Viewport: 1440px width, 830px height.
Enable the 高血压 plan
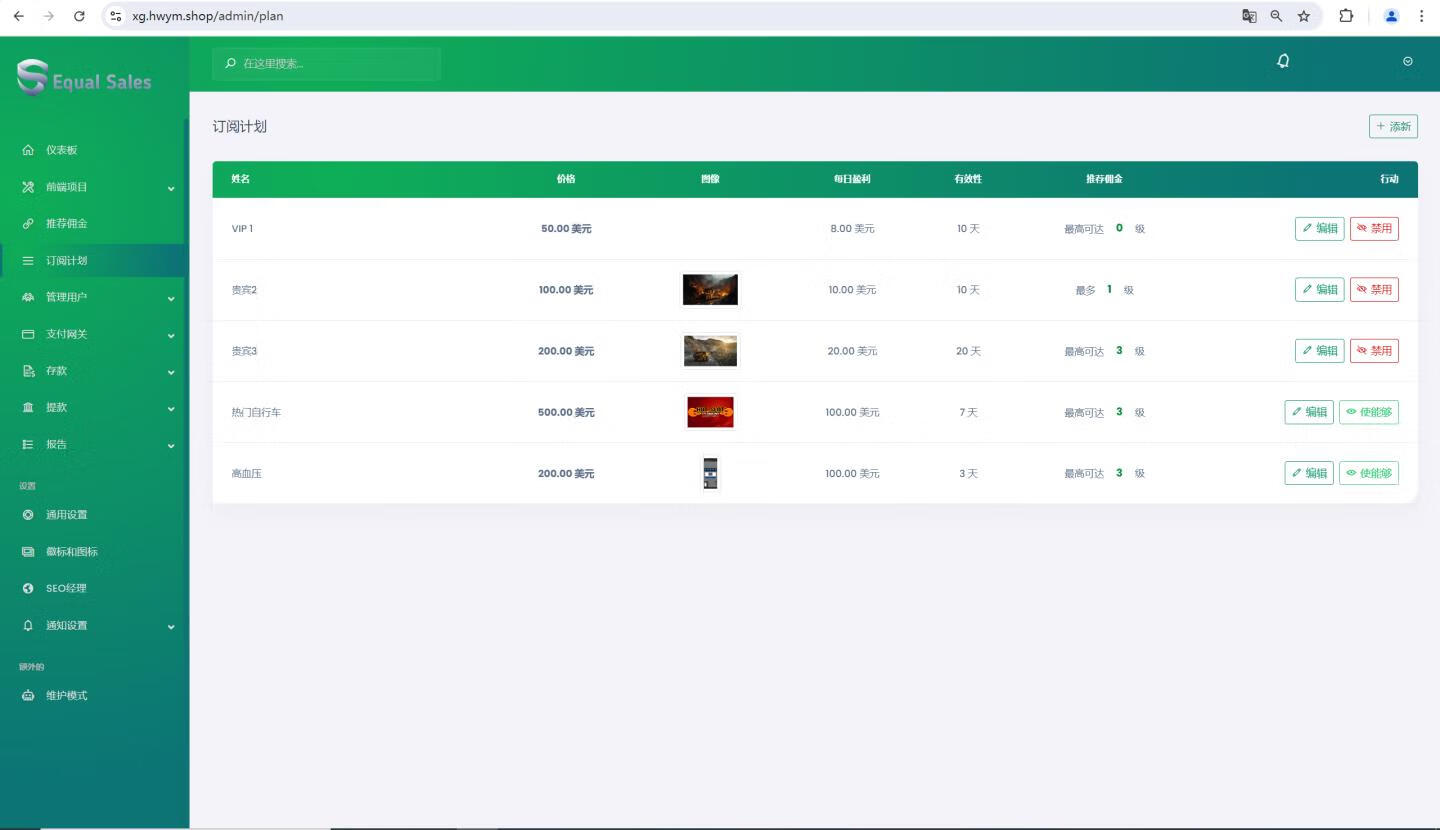click(x=1368, y=473)
